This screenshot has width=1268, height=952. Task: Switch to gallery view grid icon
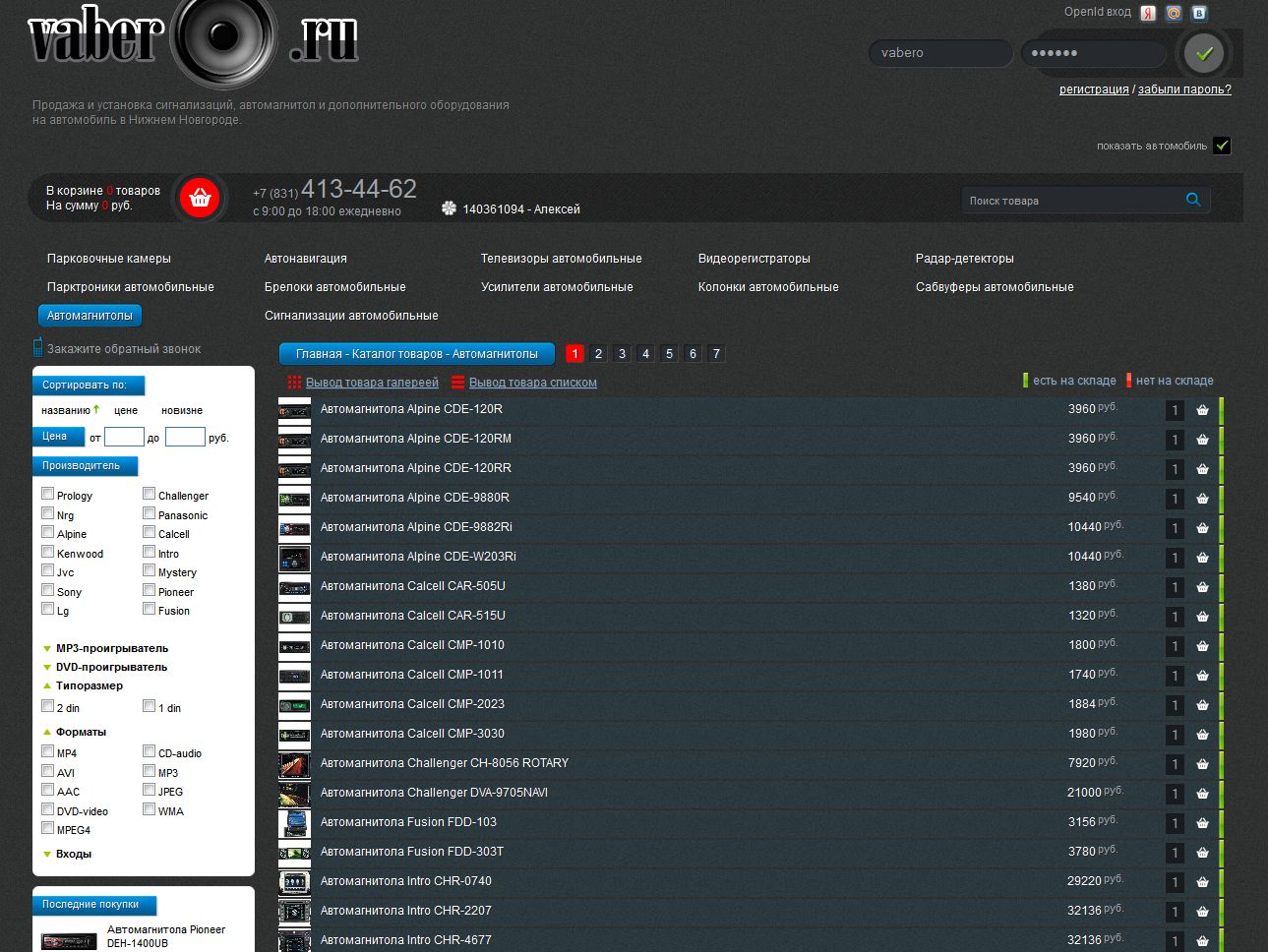tap(294, 383)
